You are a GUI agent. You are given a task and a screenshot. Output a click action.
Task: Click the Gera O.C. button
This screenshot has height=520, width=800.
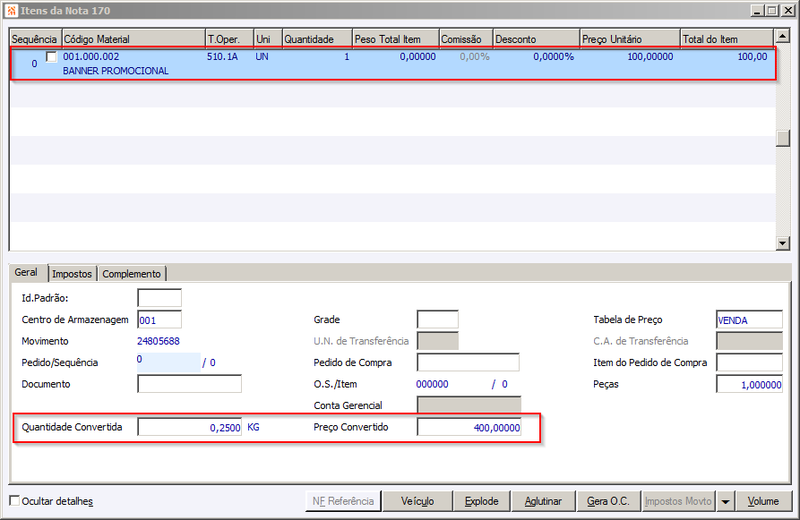click(608, 501)
